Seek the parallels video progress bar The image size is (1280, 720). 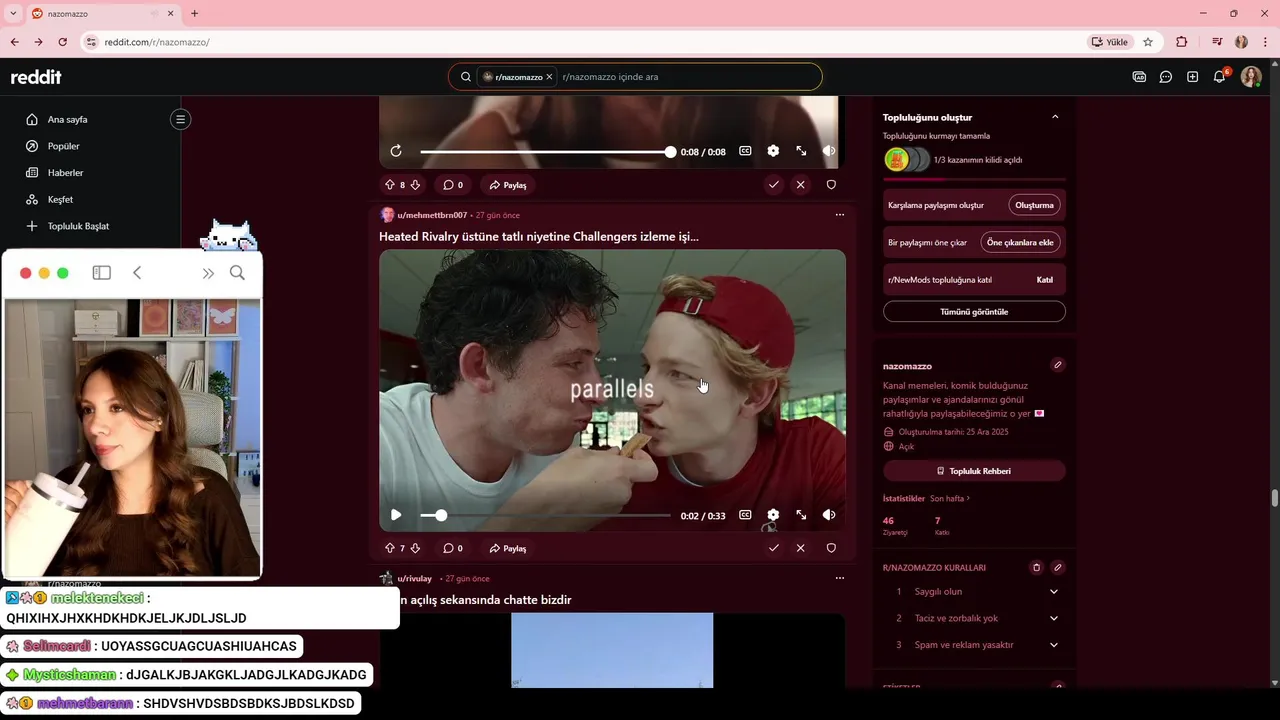pos(545,515)
